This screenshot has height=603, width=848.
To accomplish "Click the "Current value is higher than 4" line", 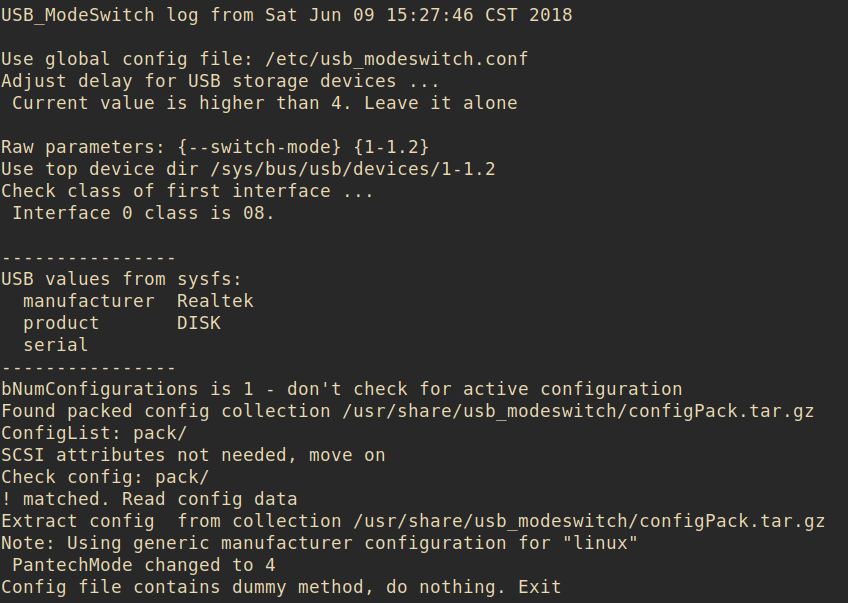I will click(265, 103).
